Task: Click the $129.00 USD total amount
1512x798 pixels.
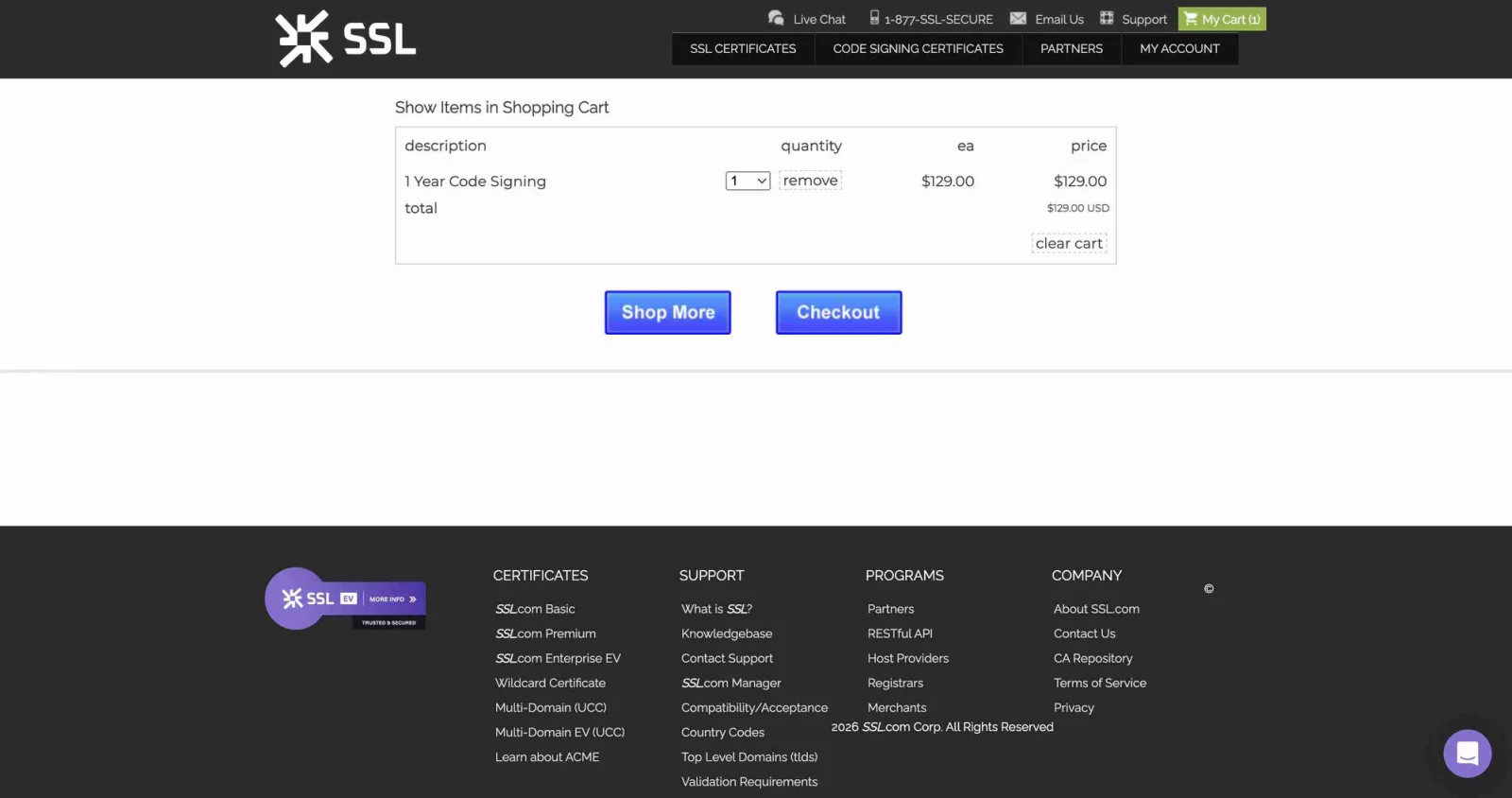Action: pyautogui.click(x=1078, y=208)
